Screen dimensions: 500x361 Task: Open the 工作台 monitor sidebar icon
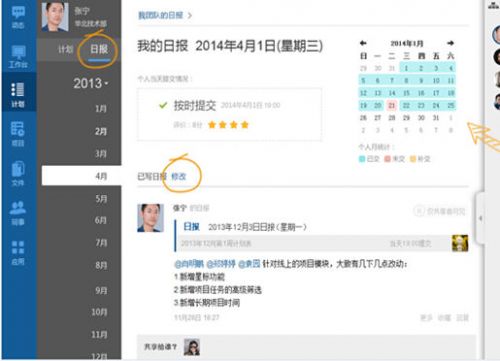point(18,52)
